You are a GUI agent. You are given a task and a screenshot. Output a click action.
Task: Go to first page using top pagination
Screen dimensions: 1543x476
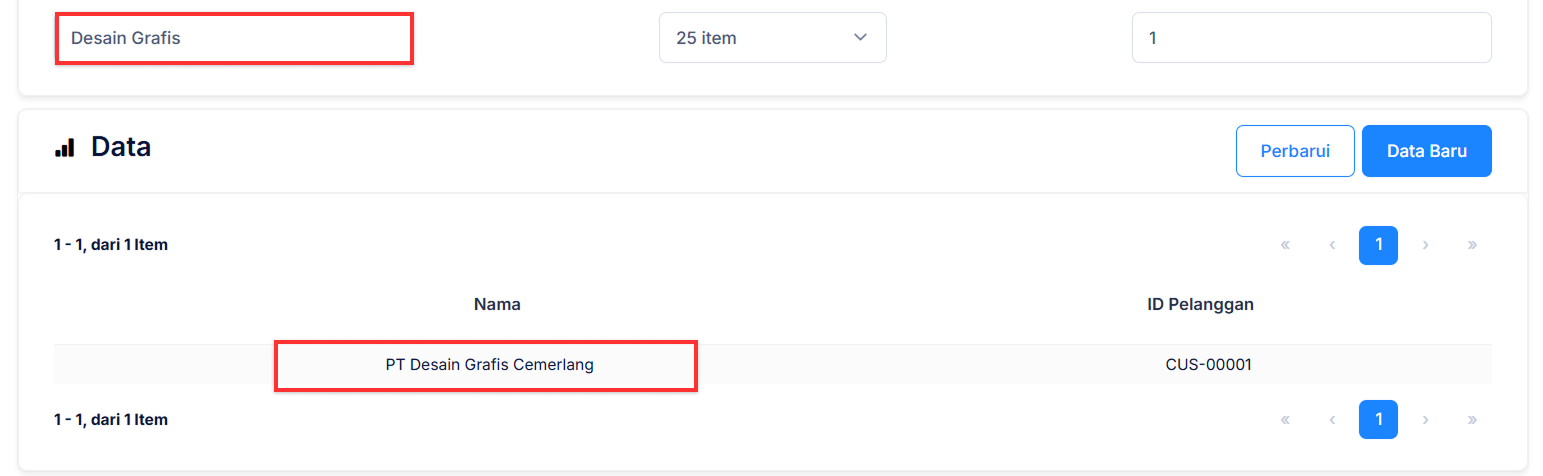(x=1285, y=245)
